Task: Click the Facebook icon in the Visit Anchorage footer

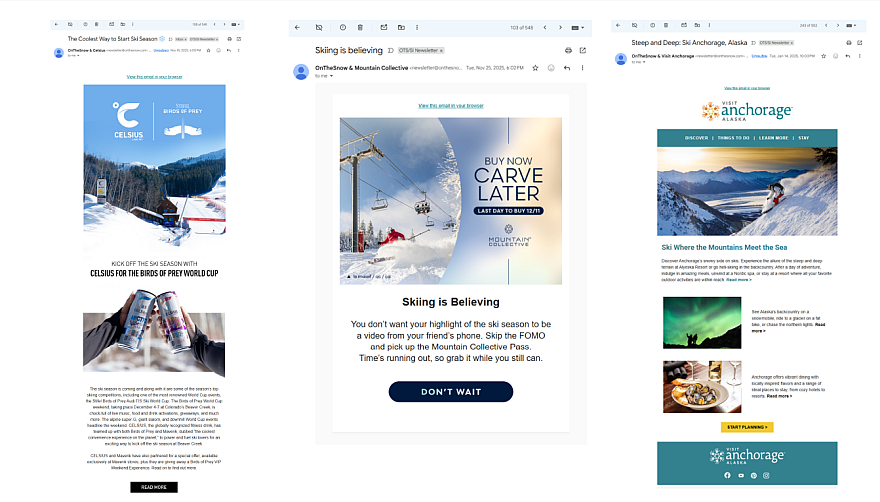Action: tap(727, 476)
